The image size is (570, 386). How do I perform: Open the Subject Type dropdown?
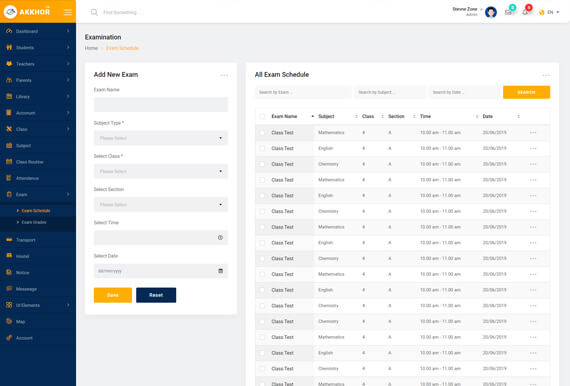pos(161,138)
